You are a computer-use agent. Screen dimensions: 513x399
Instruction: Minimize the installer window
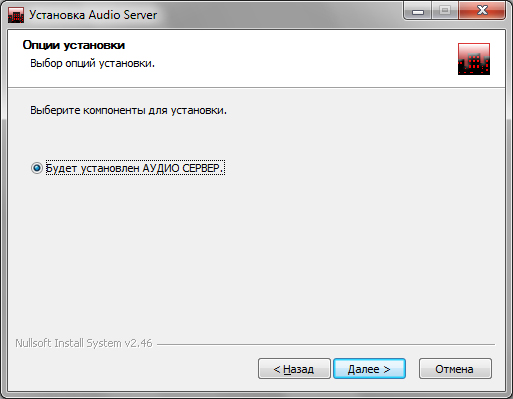418,11
